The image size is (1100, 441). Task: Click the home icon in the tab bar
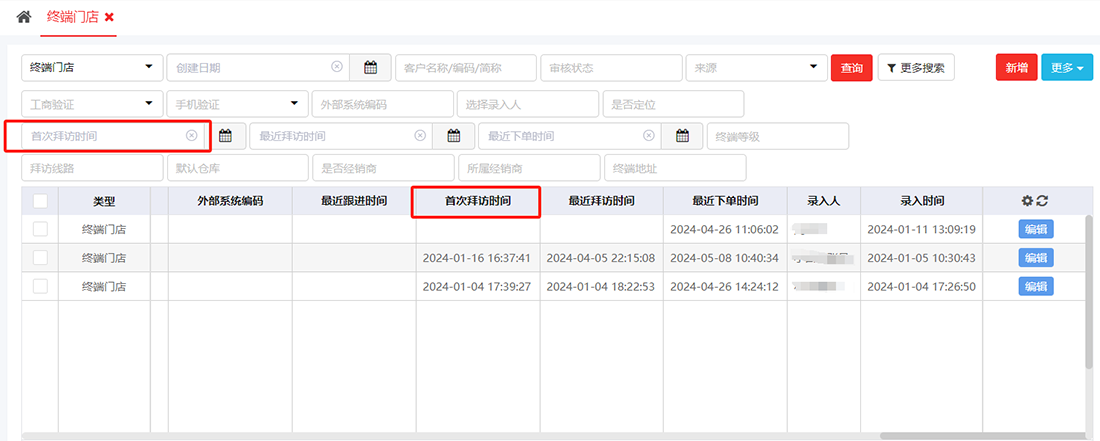pos(24,17)
